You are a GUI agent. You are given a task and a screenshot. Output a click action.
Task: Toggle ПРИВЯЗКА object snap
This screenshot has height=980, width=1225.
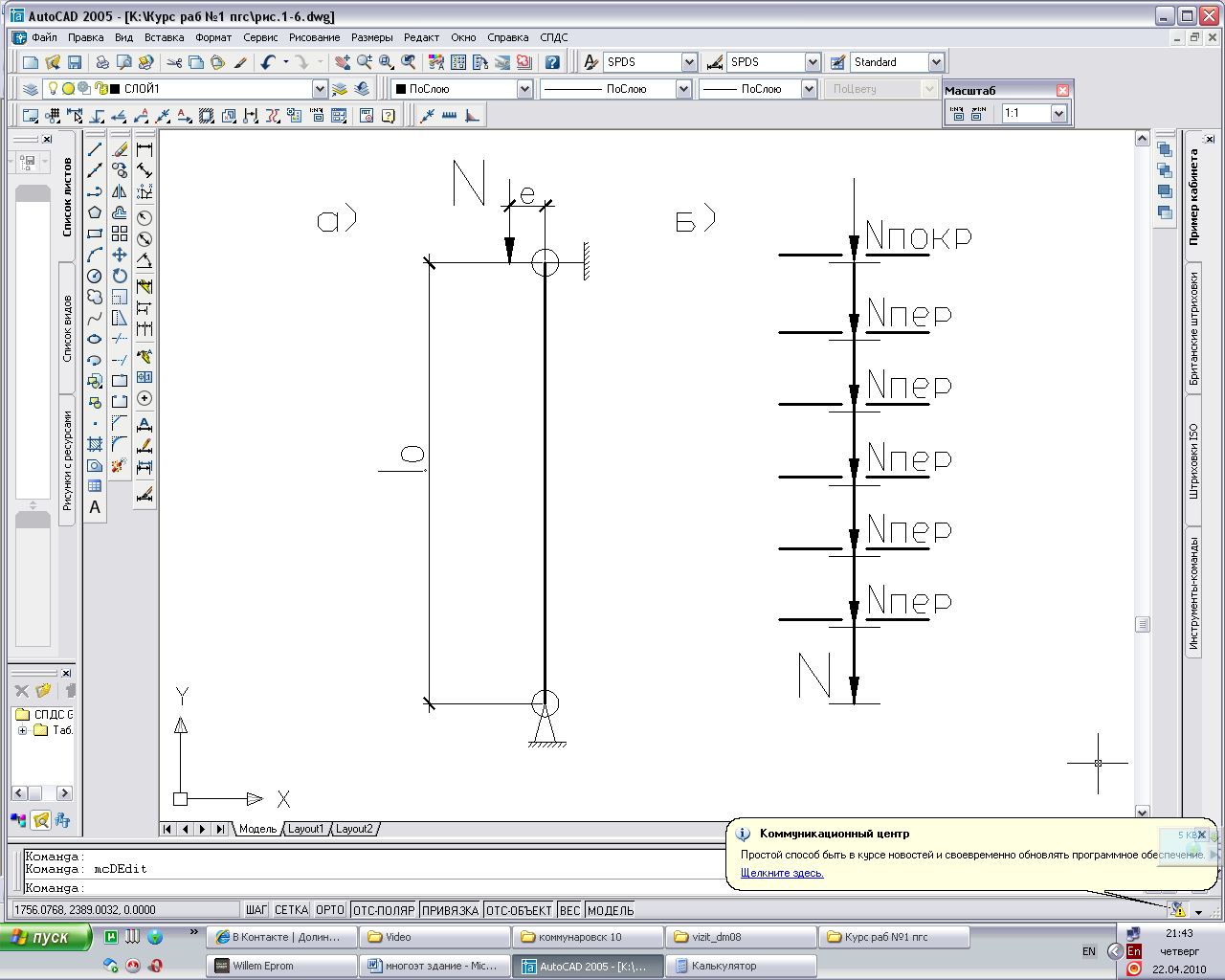[x=450, y=910]
